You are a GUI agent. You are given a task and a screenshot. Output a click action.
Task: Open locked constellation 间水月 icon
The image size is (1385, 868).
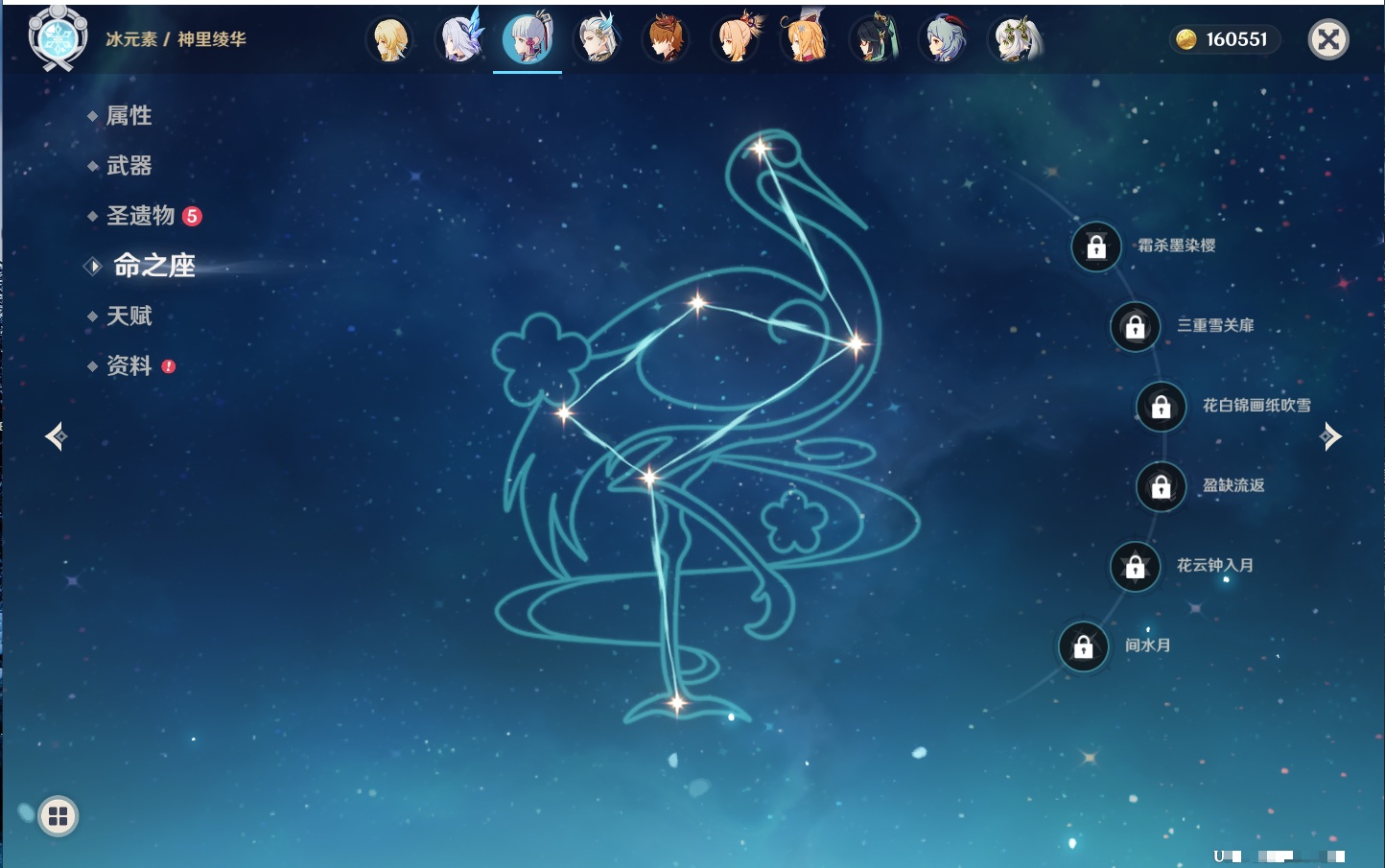click(1083, 647)
